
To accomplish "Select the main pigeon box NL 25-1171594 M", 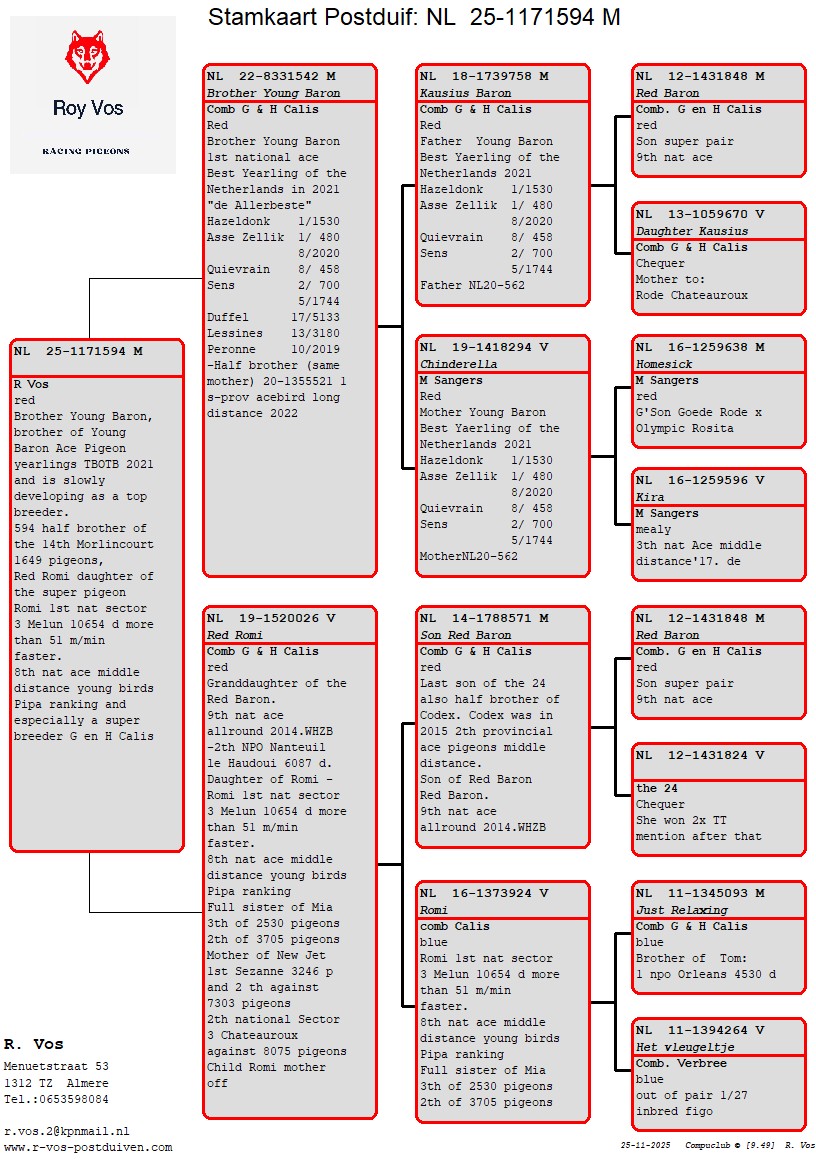I will (97, 595).
